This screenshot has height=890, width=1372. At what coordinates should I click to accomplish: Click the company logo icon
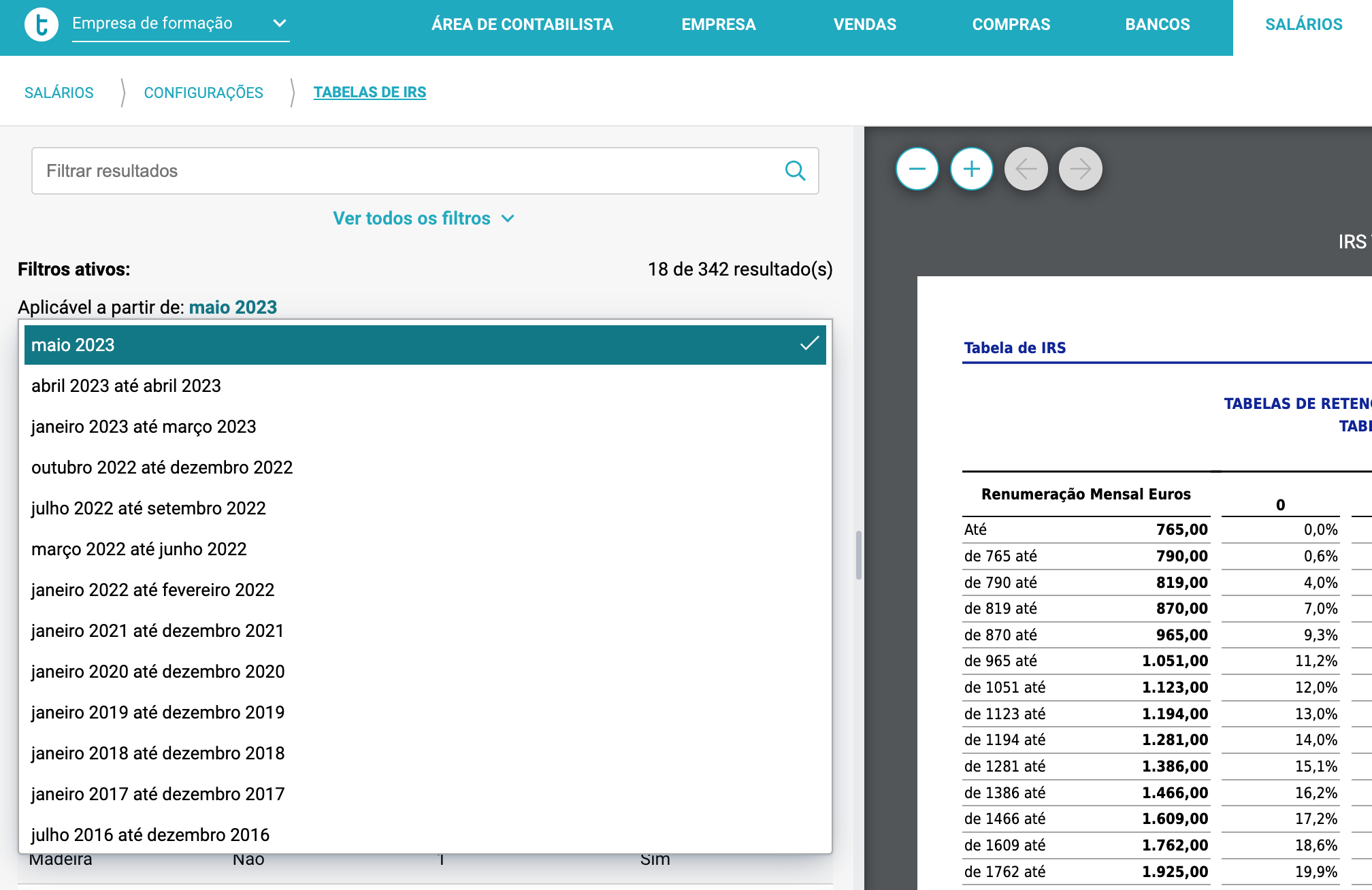42,24
